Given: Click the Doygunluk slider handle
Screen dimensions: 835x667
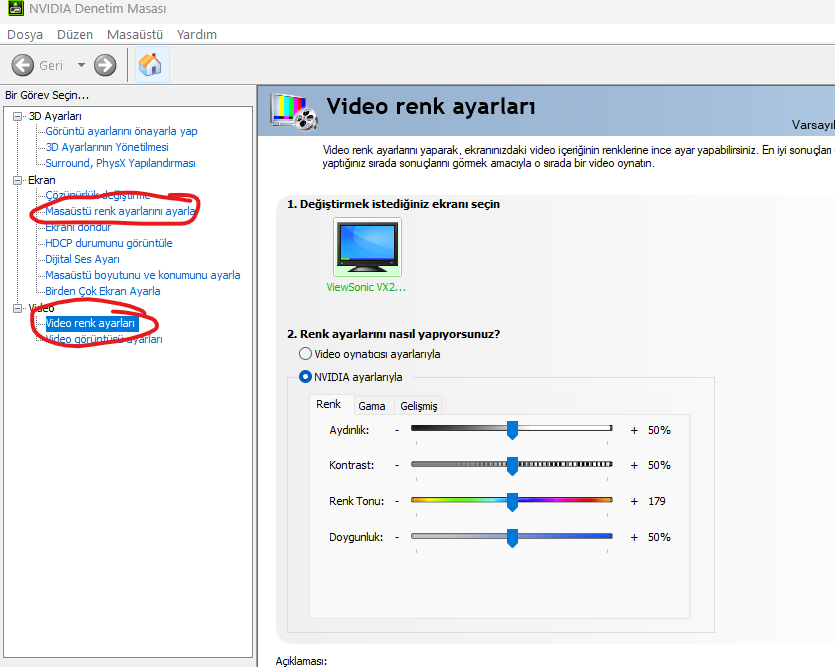Looking at the screenshot, I should point(512,538).
